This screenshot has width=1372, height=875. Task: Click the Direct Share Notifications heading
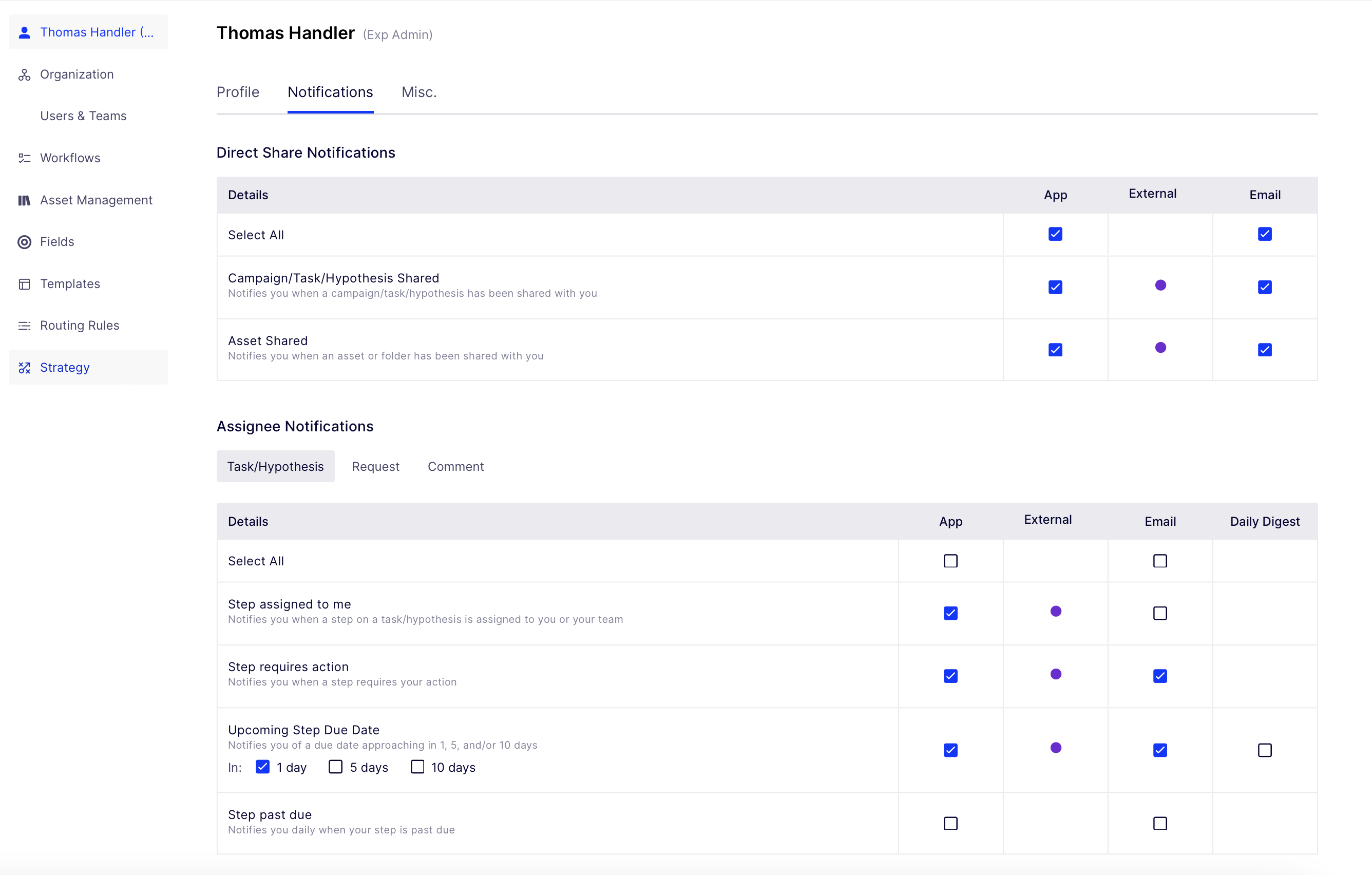[306, 153]
